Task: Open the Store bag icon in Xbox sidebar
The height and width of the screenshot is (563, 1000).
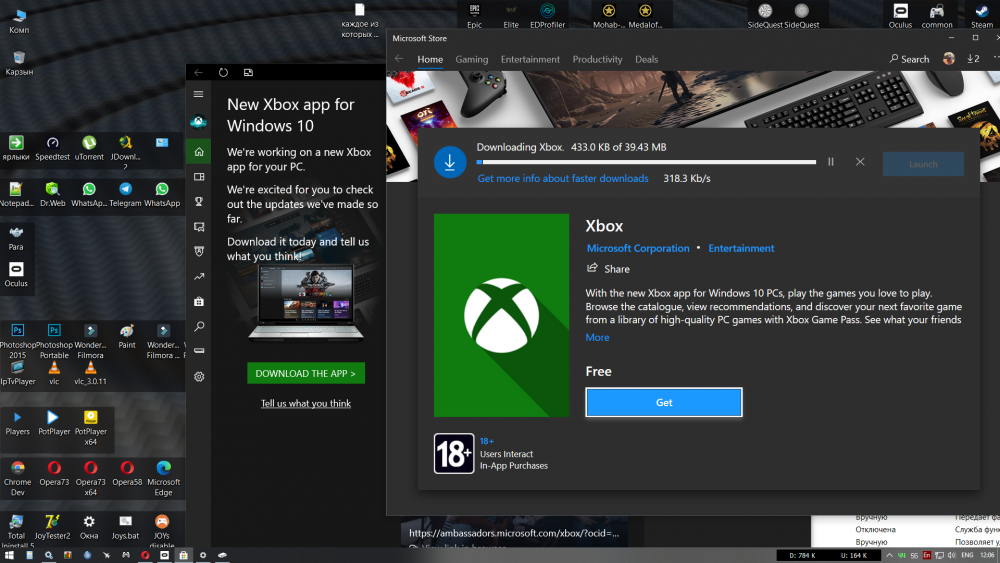Action: click(x=199, y=301)
